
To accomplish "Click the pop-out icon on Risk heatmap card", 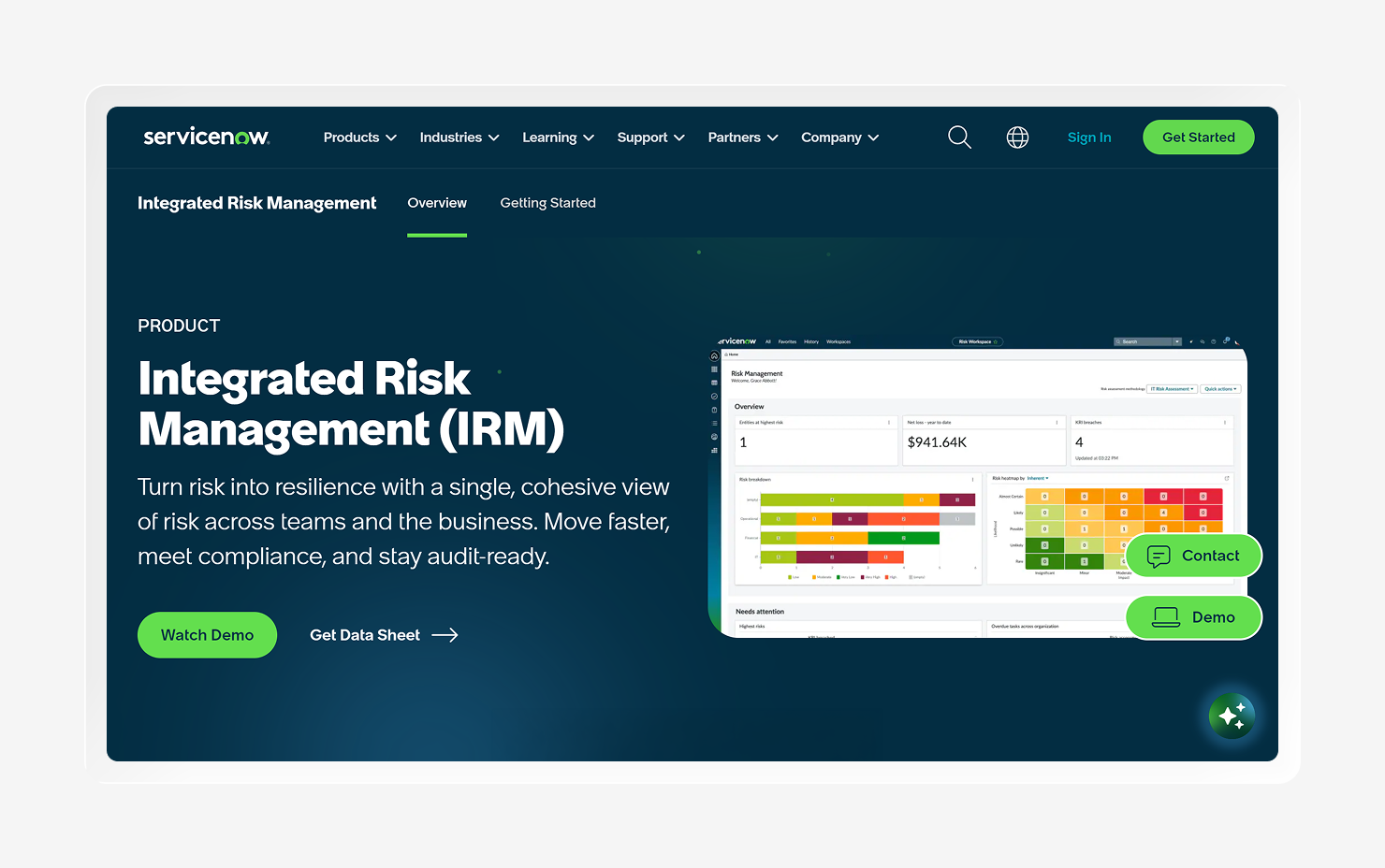I will (x=1226, y=478).
